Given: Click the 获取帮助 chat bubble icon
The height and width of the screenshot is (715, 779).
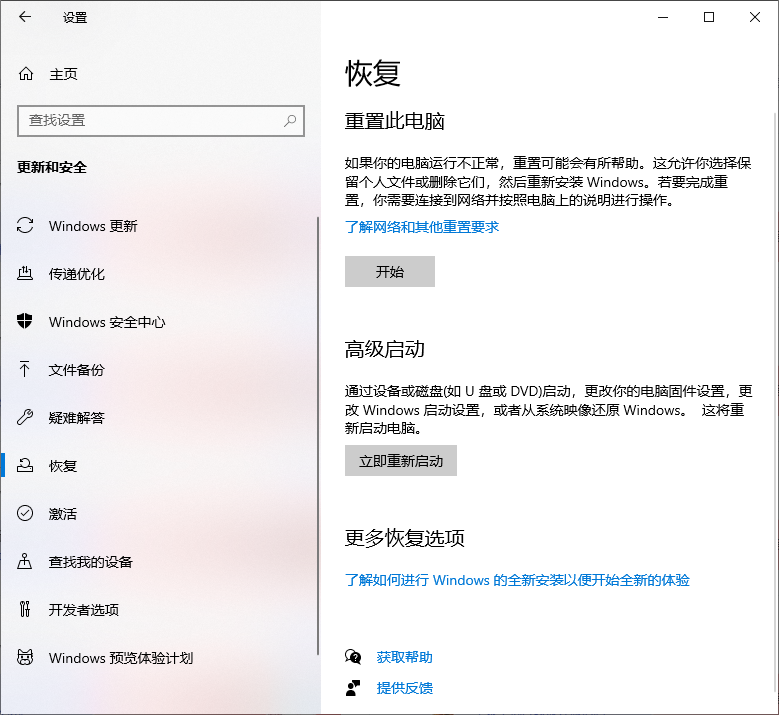Looking at the screenshot, I should (x=353, y=657).
